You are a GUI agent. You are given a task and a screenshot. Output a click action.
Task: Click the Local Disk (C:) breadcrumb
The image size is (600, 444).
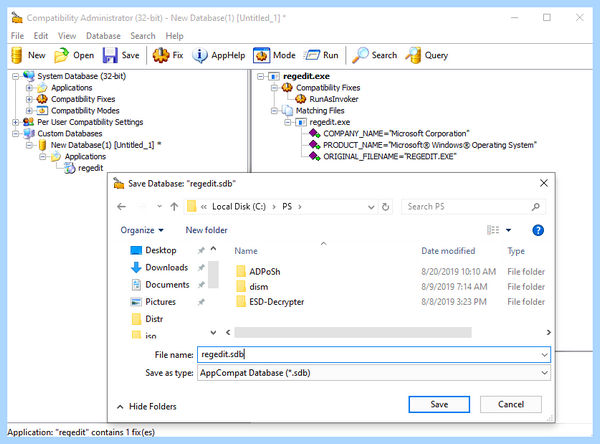(x=239, y=207)
